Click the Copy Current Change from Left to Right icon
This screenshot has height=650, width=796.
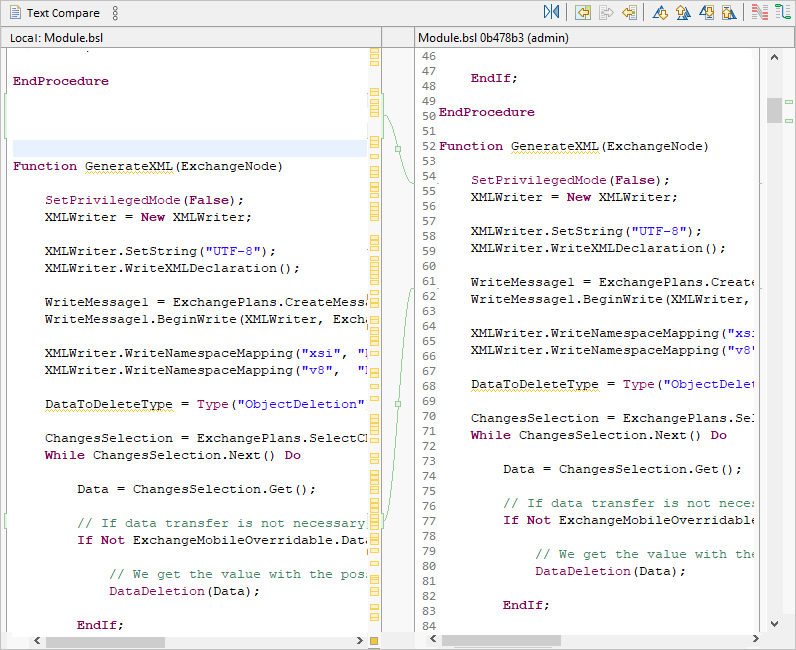point(606,13)
